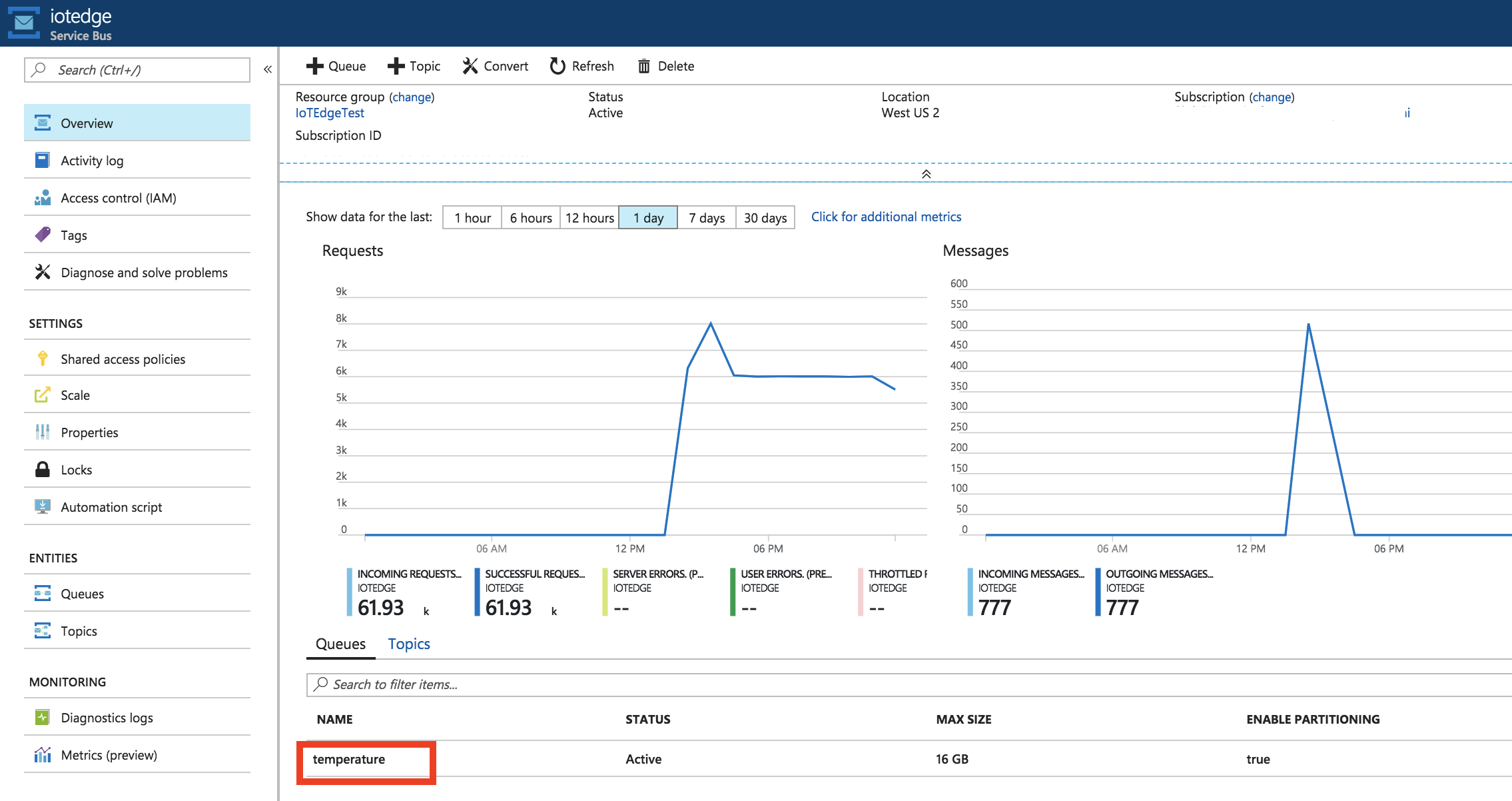Select the 30 days time range
The height and width of the screenshot is (801, 1512).
[x=765, y=218]
